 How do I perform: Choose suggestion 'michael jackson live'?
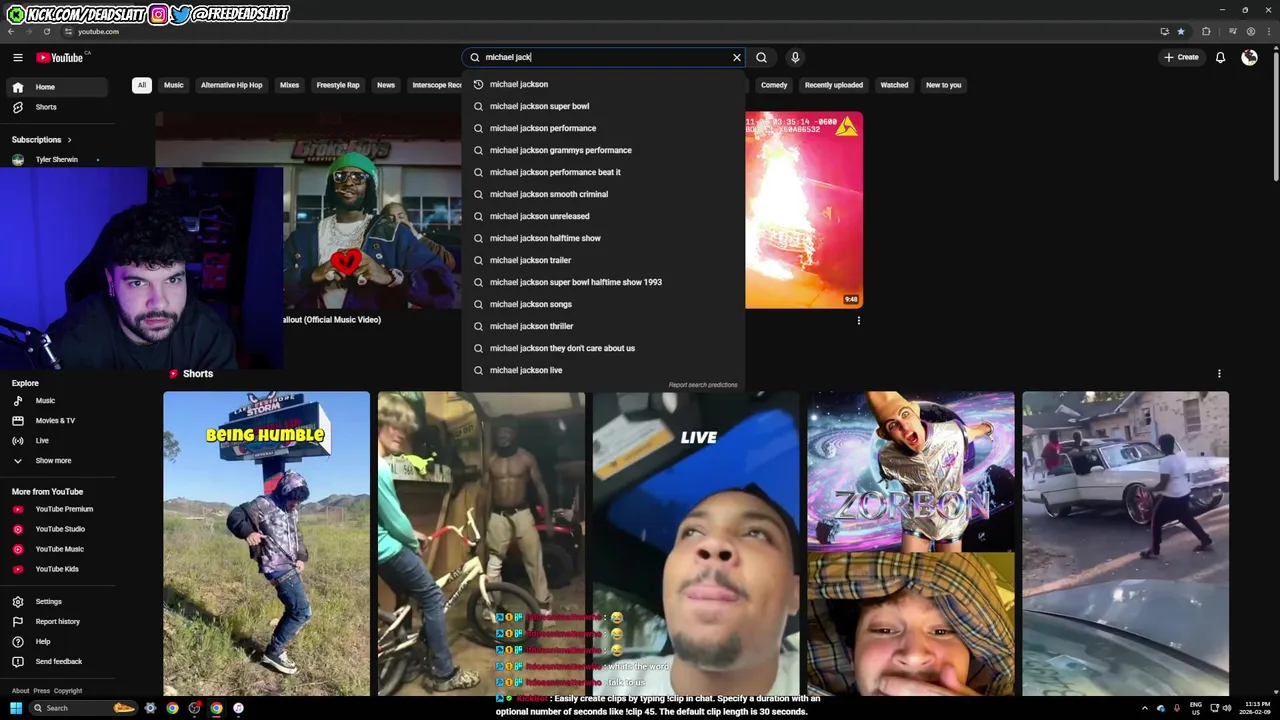(x=603, y=370)
